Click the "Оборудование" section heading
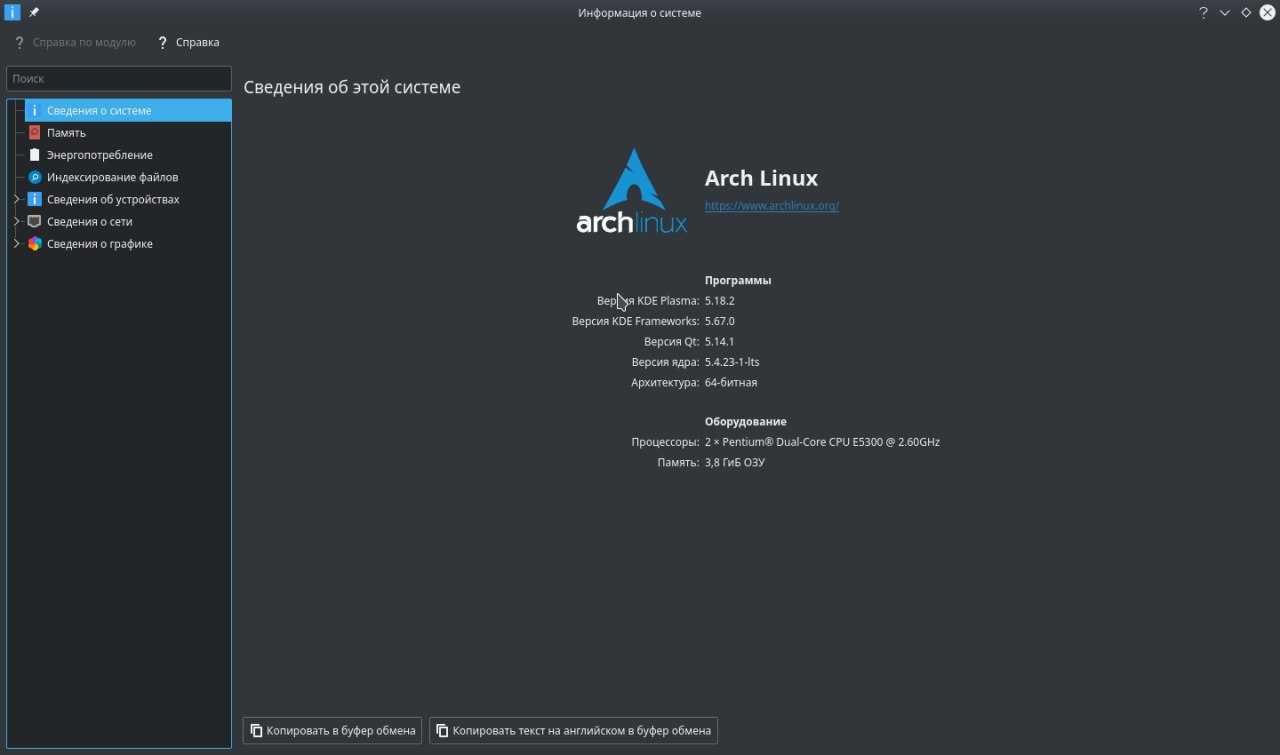 point(746,422)
